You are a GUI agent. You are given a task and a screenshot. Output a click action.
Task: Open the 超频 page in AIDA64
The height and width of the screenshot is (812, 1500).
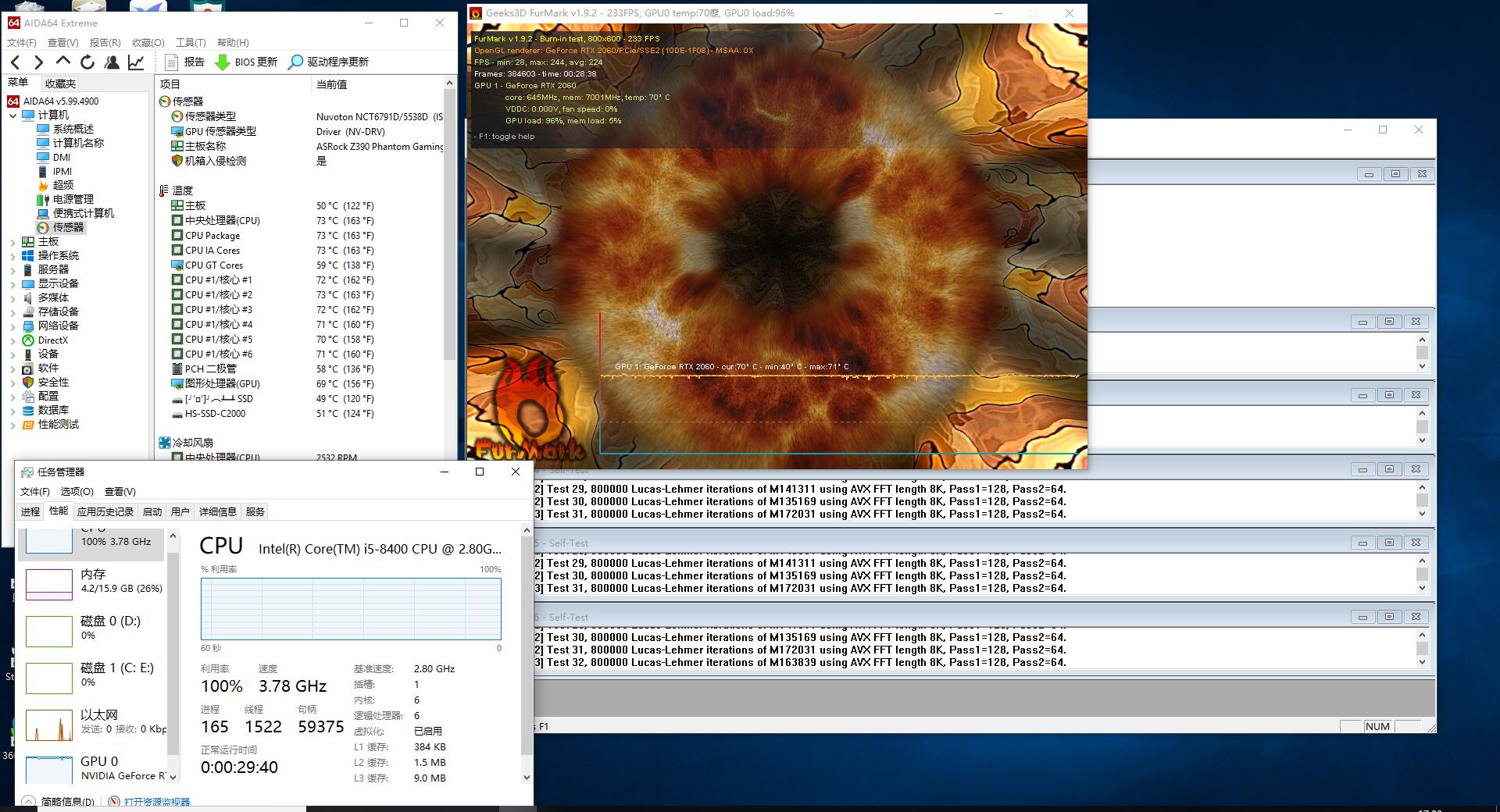coord(63,185)
